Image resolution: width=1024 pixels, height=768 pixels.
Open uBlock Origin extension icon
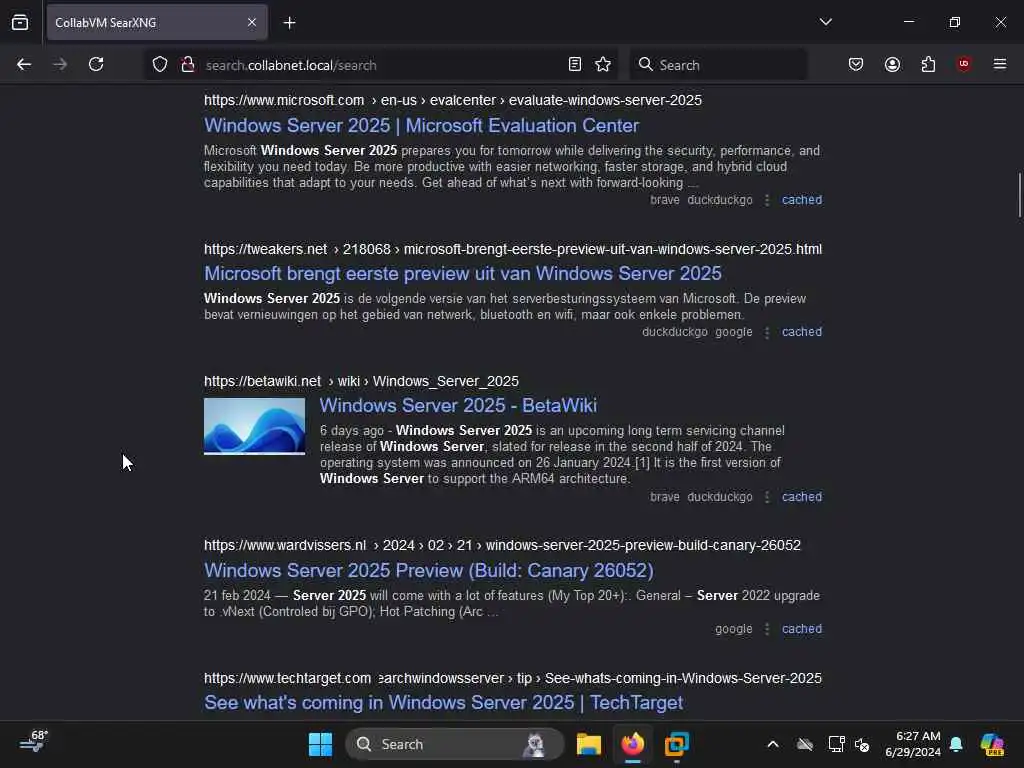pos(963,64)
